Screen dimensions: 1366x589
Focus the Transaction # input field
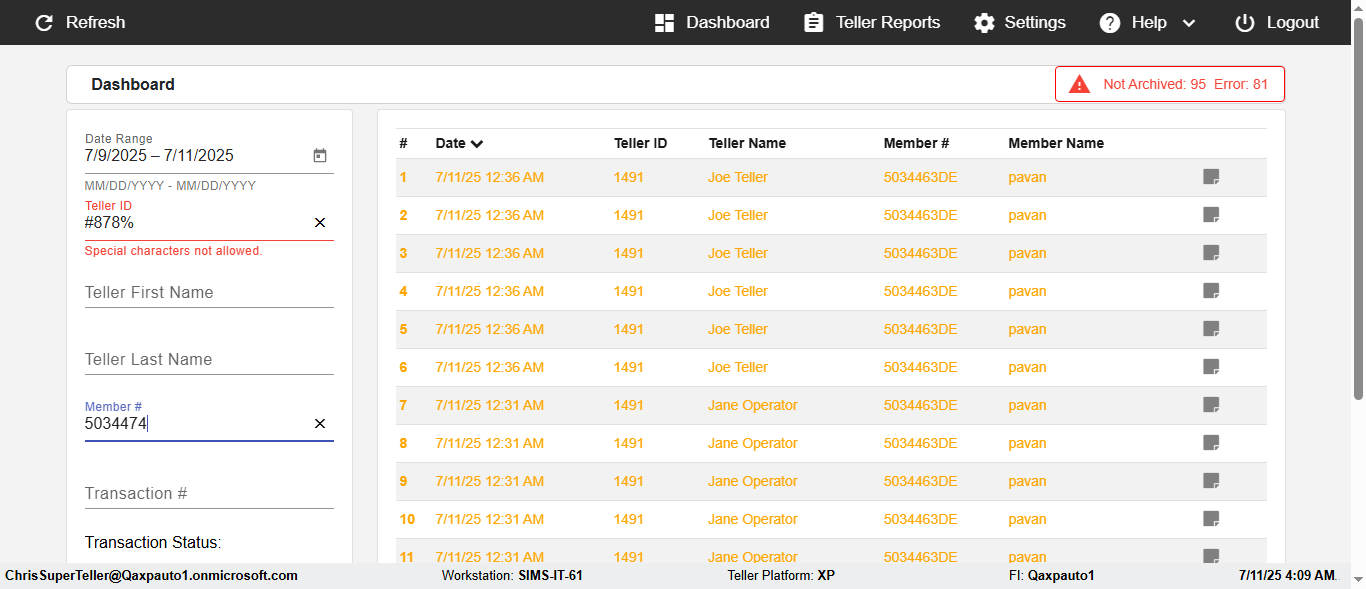pyautogui.click(x=209, y=493)
